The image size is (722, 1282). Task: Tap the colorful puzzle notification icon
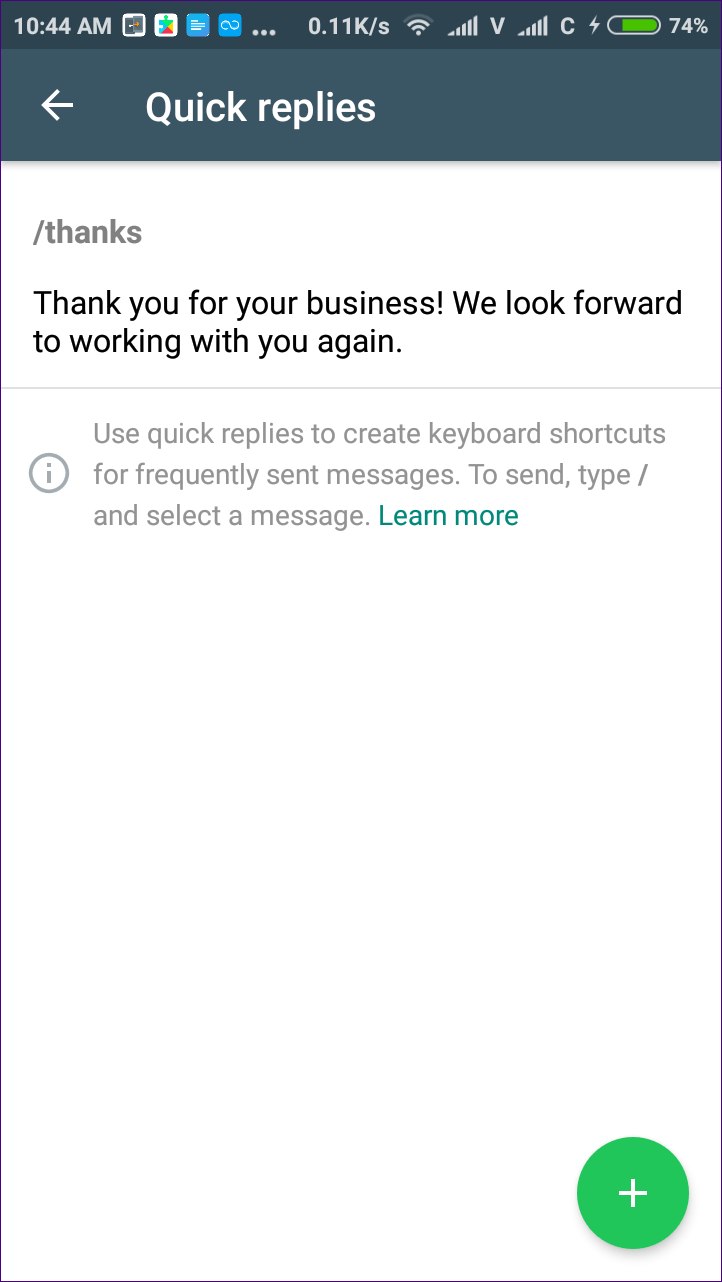(166, 26)
